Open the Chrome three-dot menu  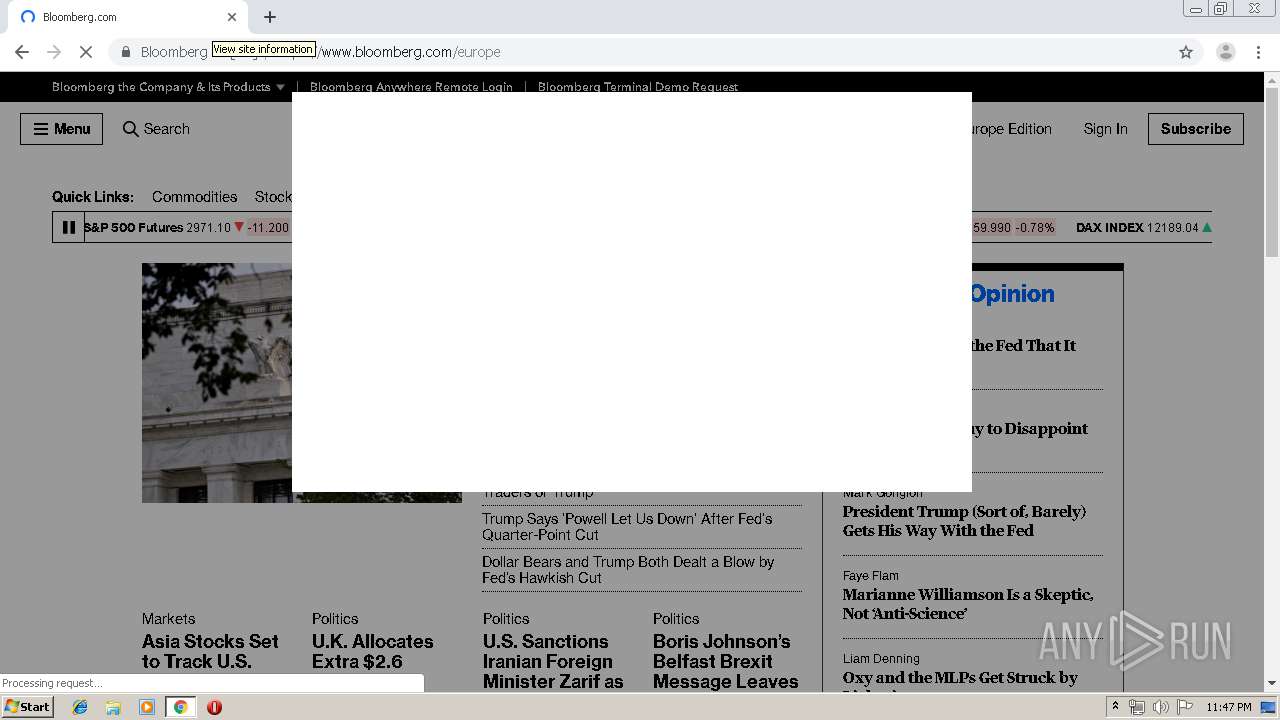click(x=1258, y=52)
